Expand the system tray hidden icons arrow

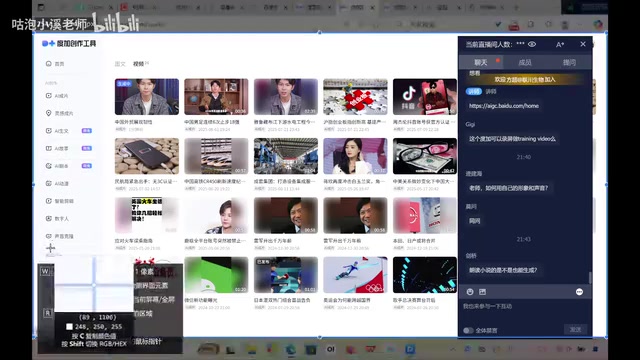pyautogui.click(x=453, y=349)
